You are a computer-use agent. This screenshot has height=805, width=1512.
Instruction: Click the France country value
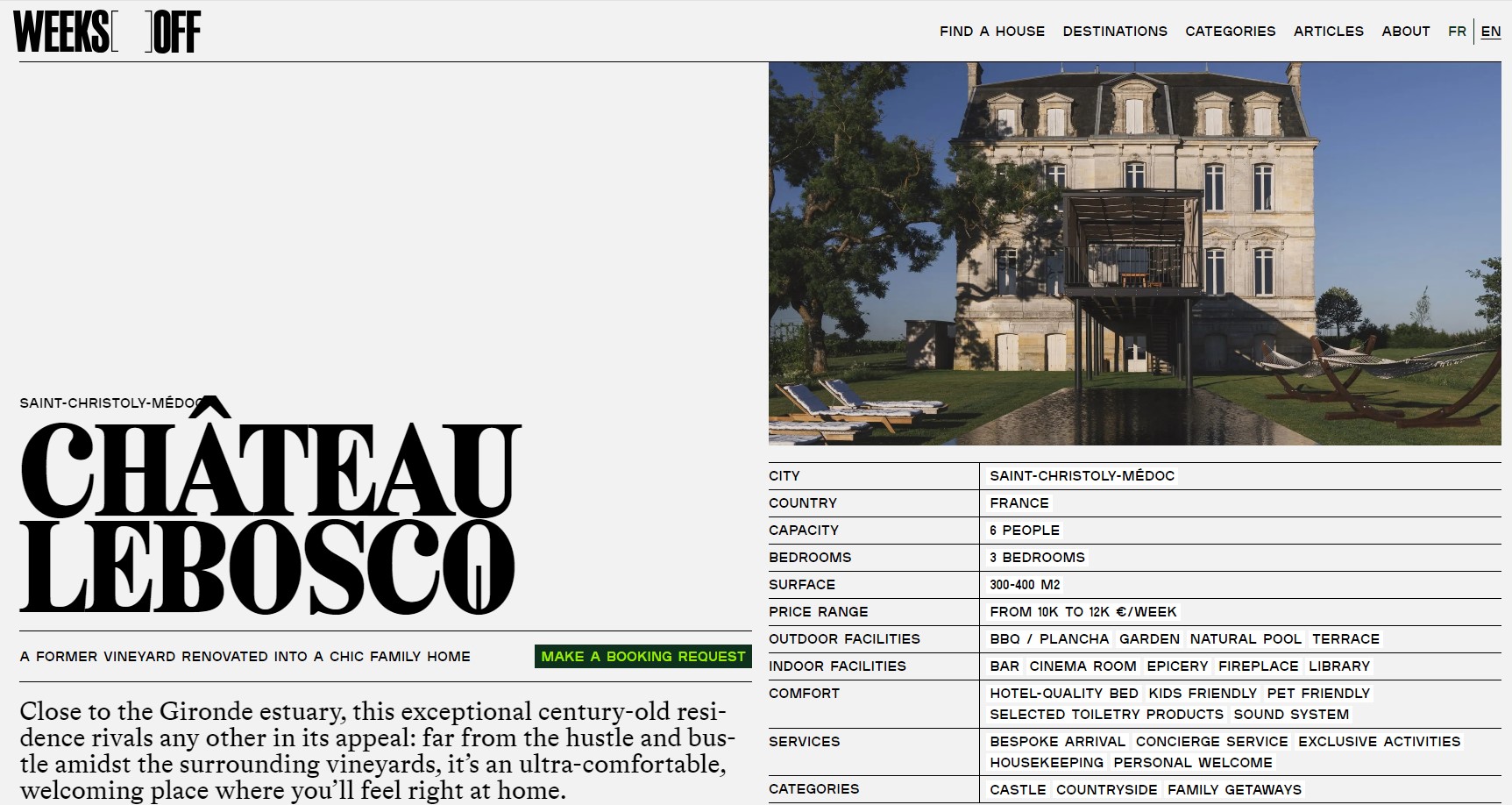pyautogui.click(x=1019, y=503)
